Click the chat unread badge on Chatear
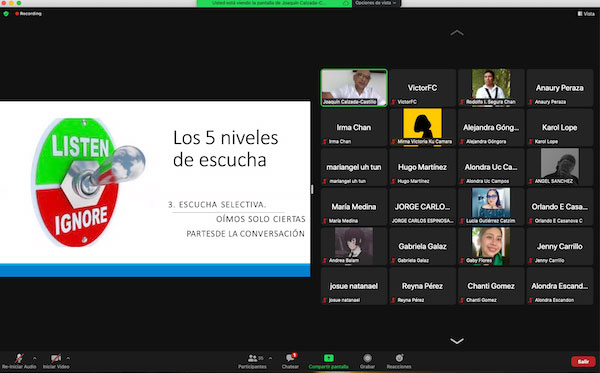The height and width of the screenshot is (373, 600). point(294,355)
